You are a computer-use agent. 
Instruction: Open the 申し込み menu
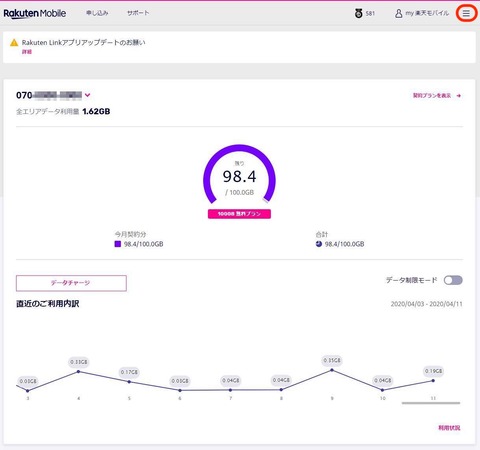(97, 13)
